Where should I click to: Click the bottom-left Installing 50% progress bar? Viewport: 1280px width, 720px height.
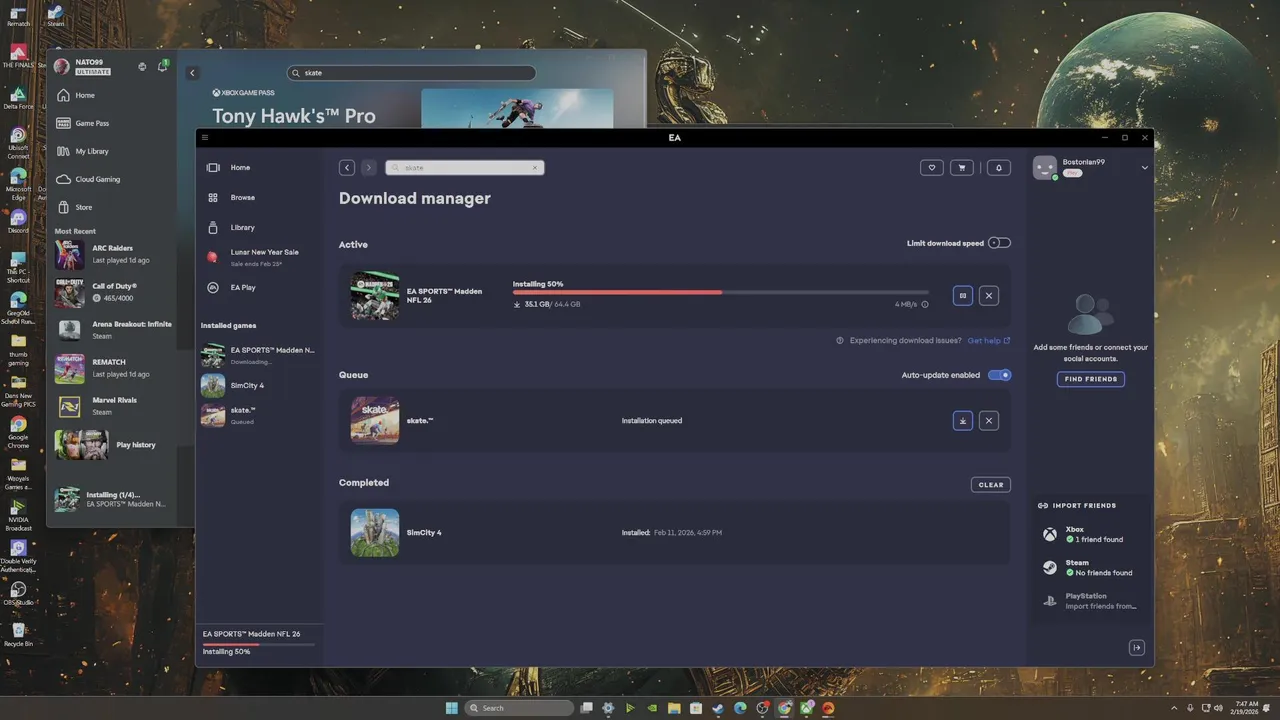(x=259, y=644)
